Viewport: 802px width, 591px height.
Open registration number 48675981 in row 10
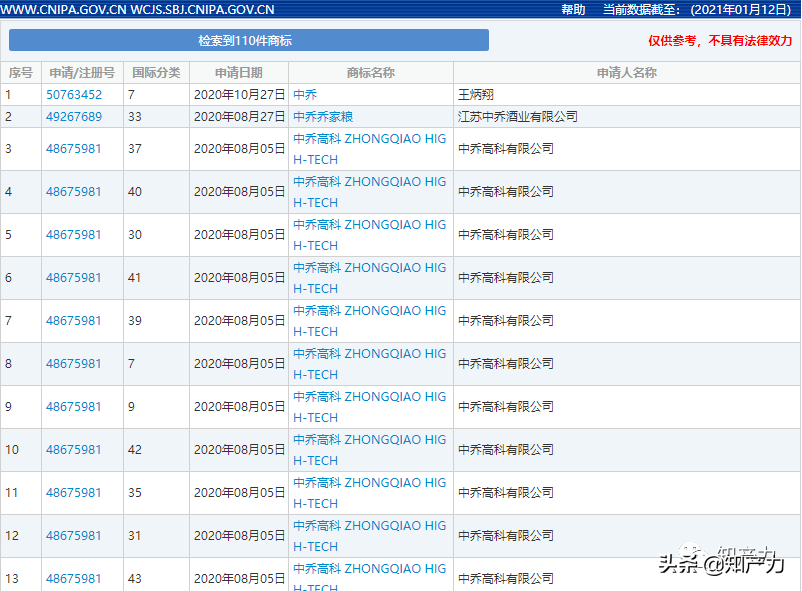click(74, 450)
